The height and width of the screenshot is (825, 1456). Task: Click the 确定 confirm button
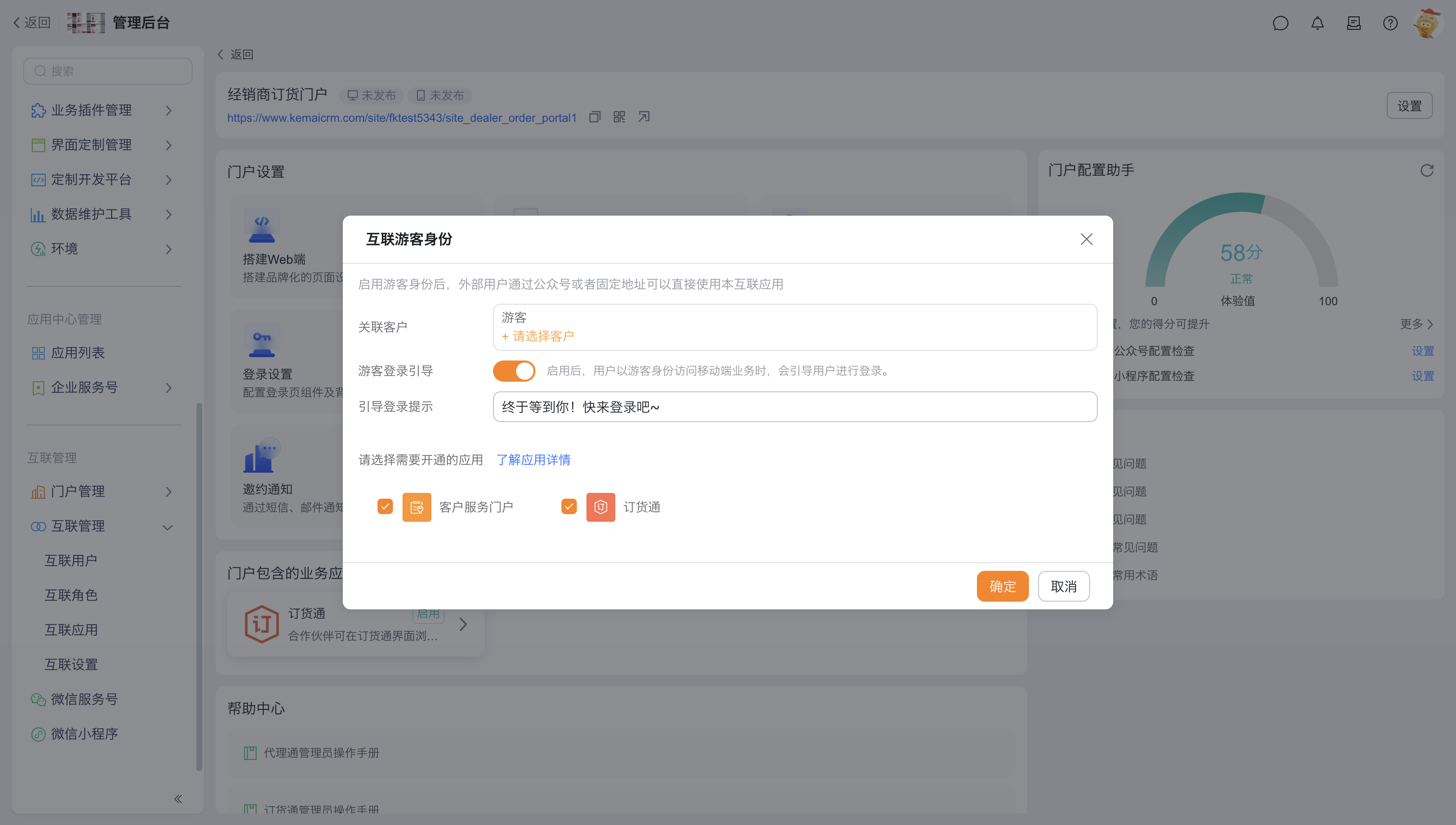tap(1002, 586)
